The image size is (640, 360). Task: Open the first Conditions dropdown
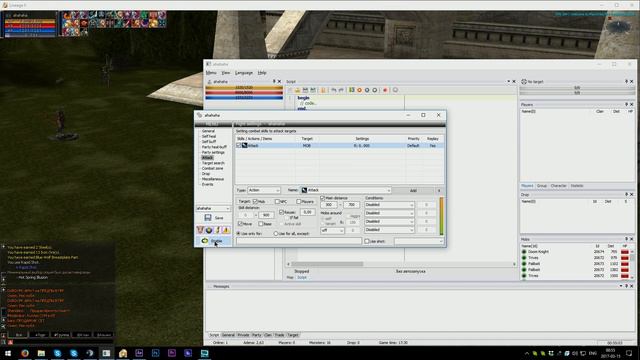pos(389,205)
